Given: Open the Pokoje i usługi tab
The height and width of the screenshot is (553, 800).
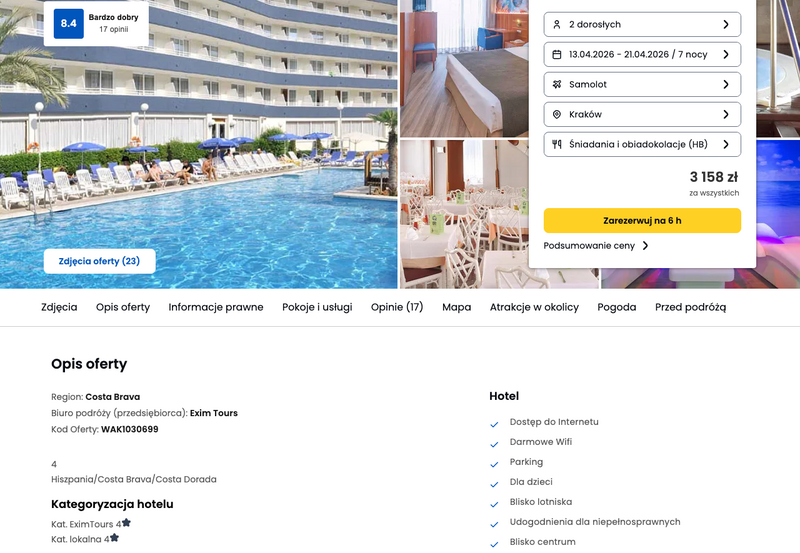Looking at the screenshot, I should point(317,307).
